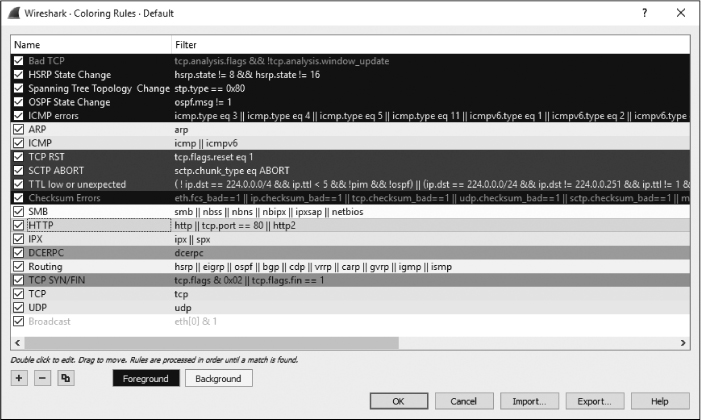Click the Filter column header
This screenshot has height=420, width=701.
click(x=431, y=45)
